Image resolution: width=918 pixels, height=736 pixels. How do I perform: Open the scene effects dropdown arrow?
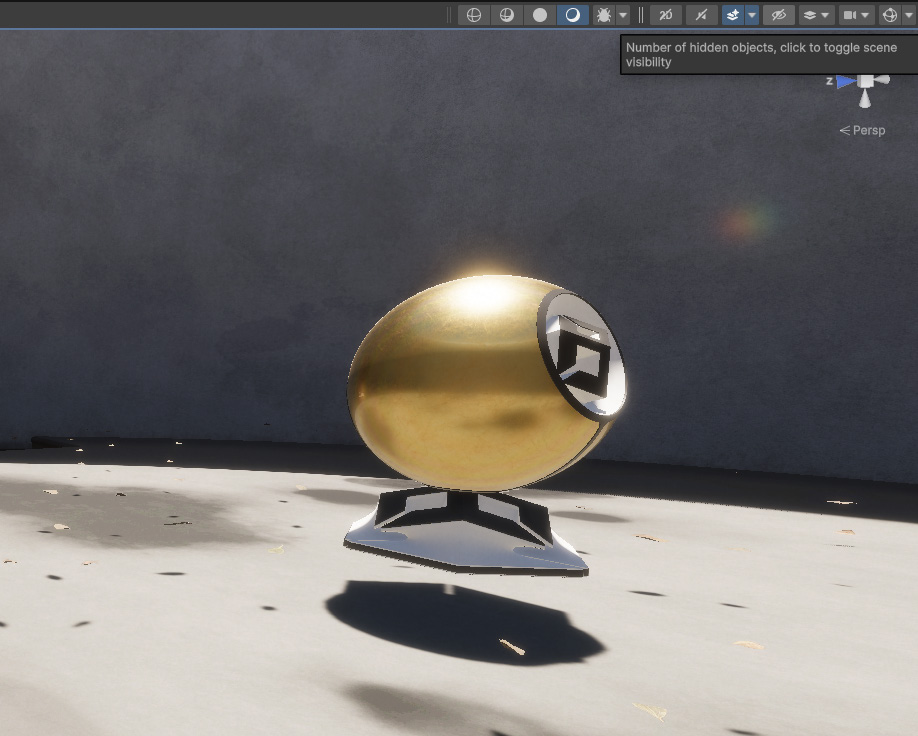coord(752,15)
